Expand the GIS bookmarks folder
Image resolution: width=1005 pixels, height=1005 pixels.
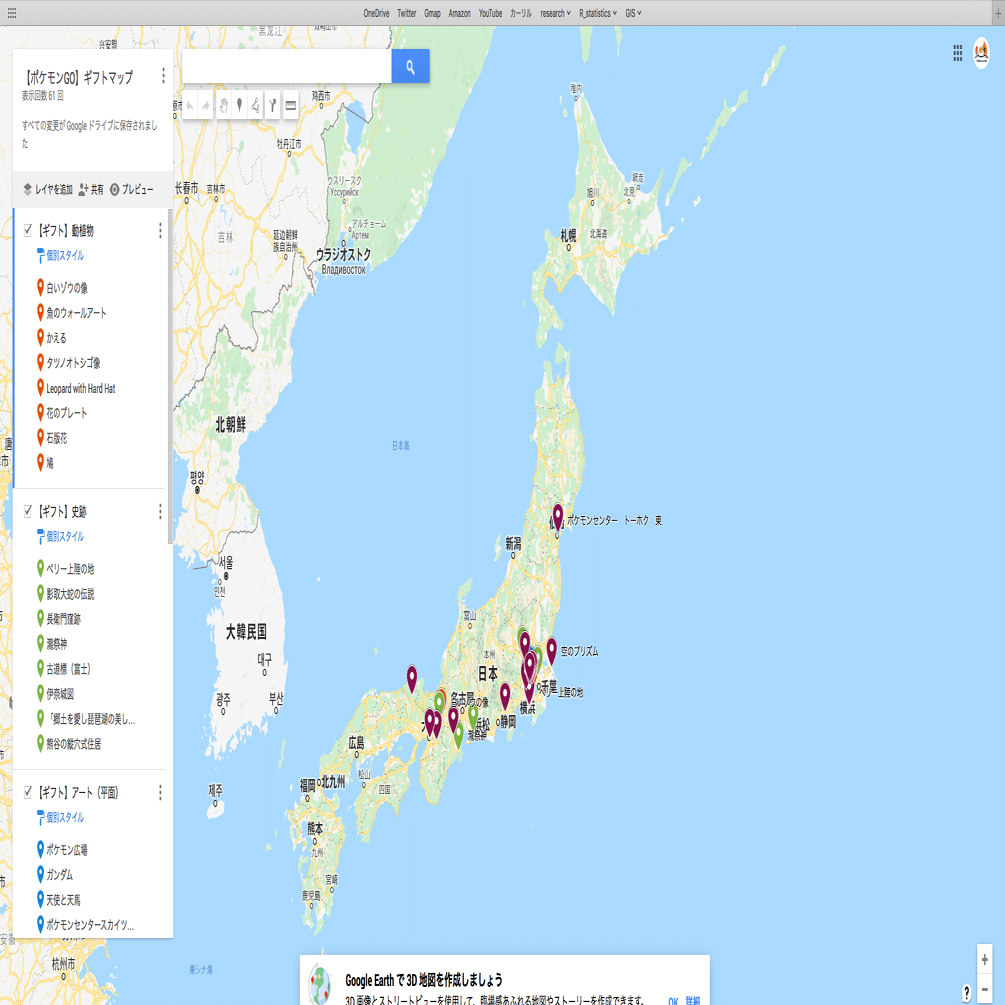click(633, 13)
